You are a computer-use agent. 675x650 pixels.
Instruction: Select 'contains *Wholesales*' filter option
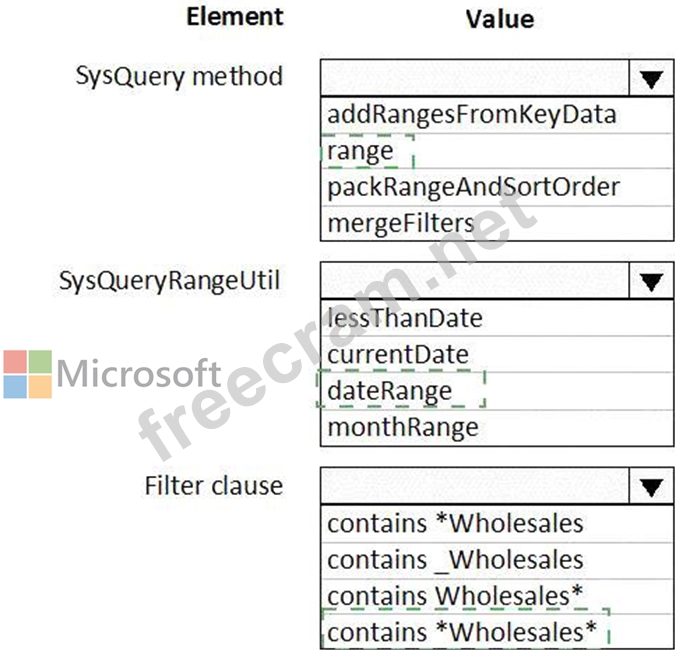point(461,632)
